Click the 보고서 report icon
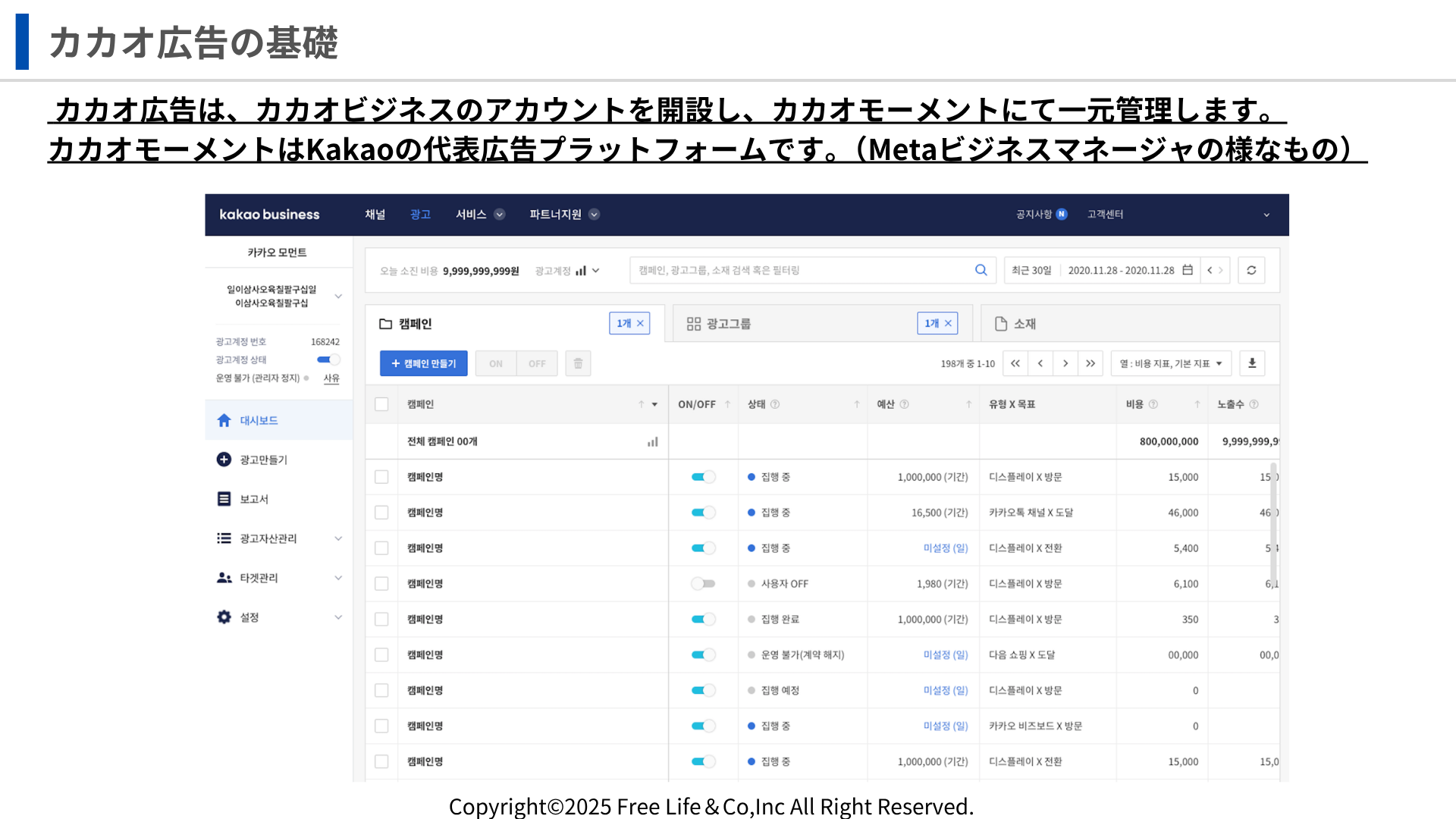This screenshot has height=819, width=1456. (x=224, y=499)
